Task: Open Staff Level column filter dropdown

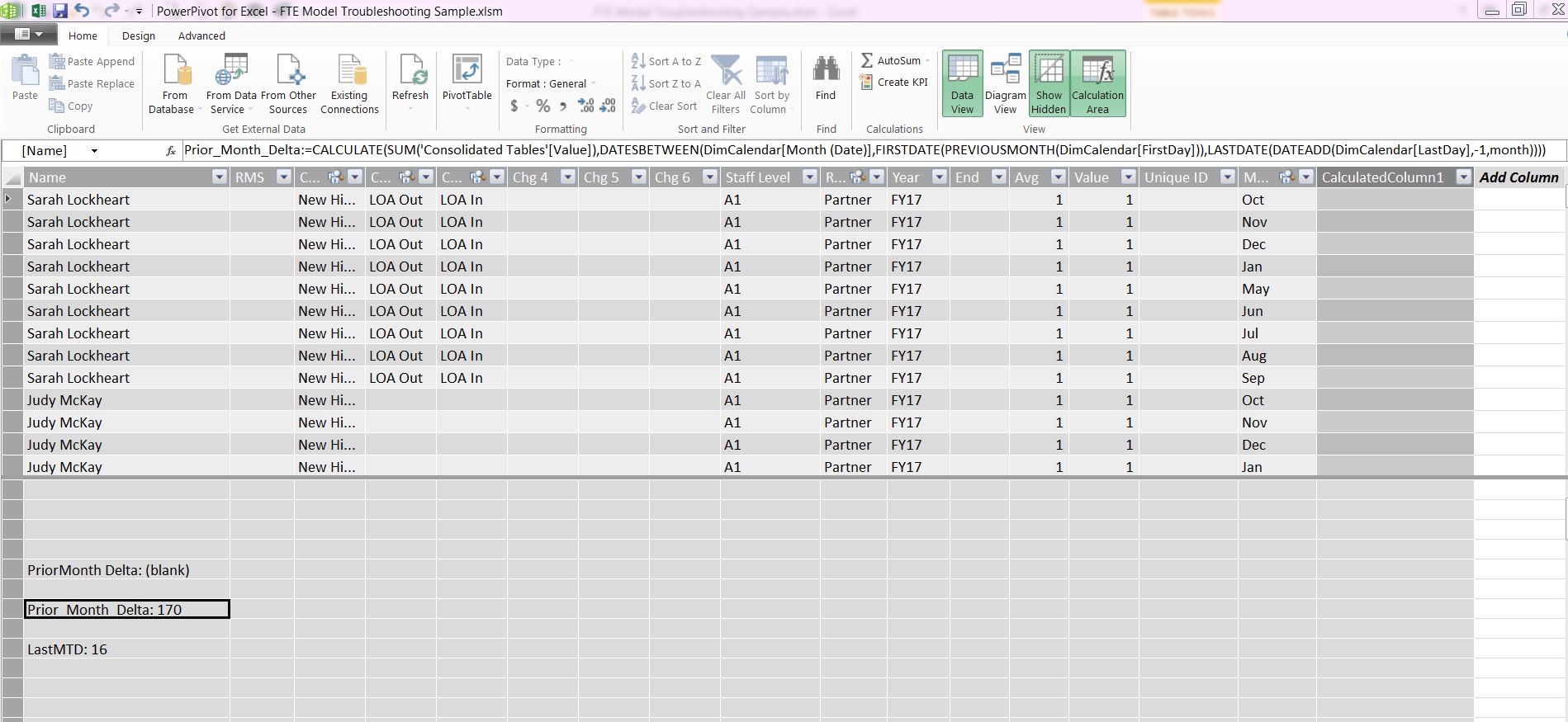Action: [x=810, y=177]
